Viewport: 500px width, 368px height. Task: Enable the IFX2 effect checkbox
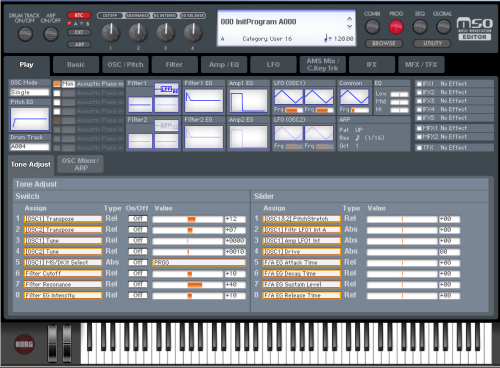click(420, 92)
